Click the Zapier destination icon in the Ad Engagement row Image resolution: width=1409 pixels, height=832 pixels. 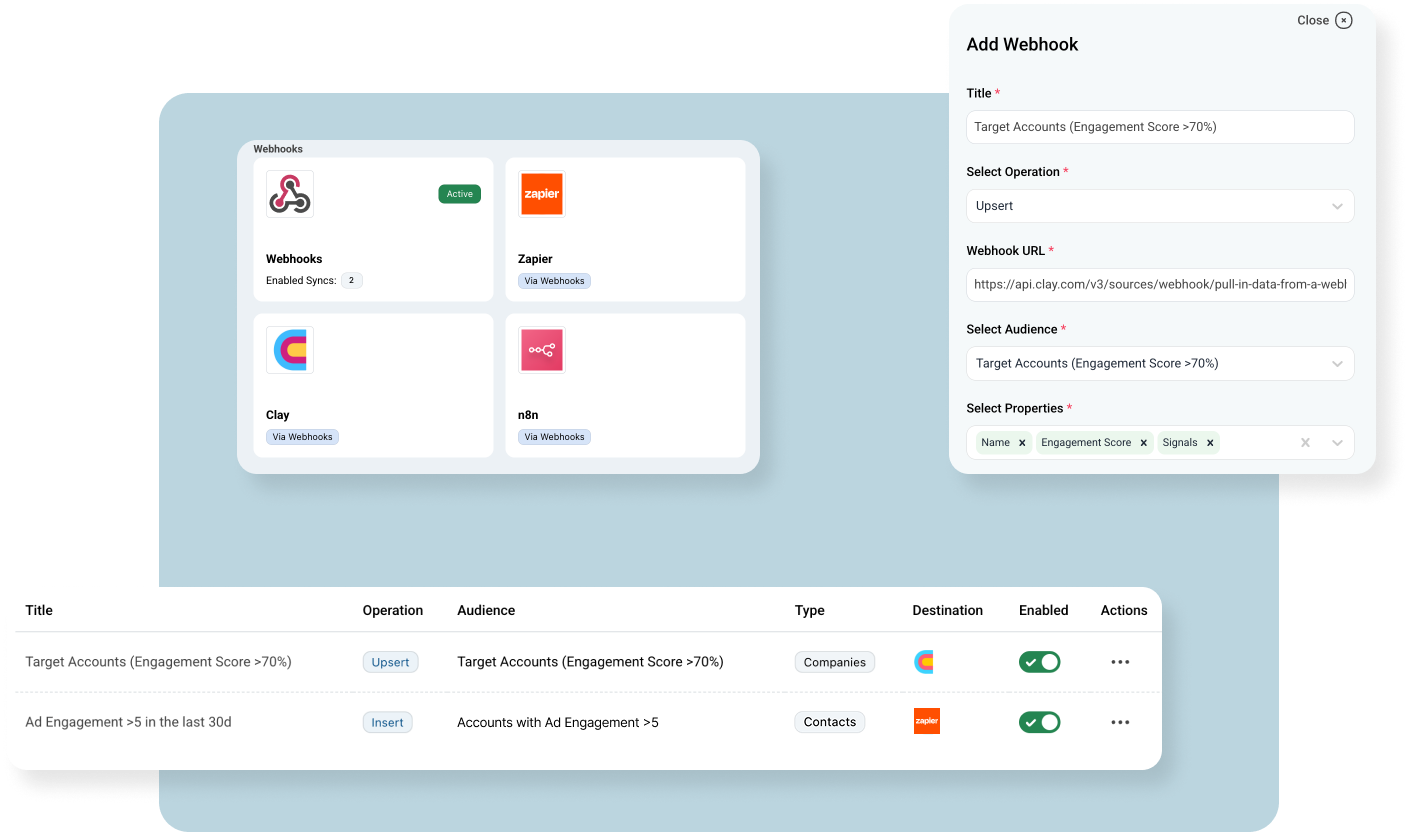(927, 721)
